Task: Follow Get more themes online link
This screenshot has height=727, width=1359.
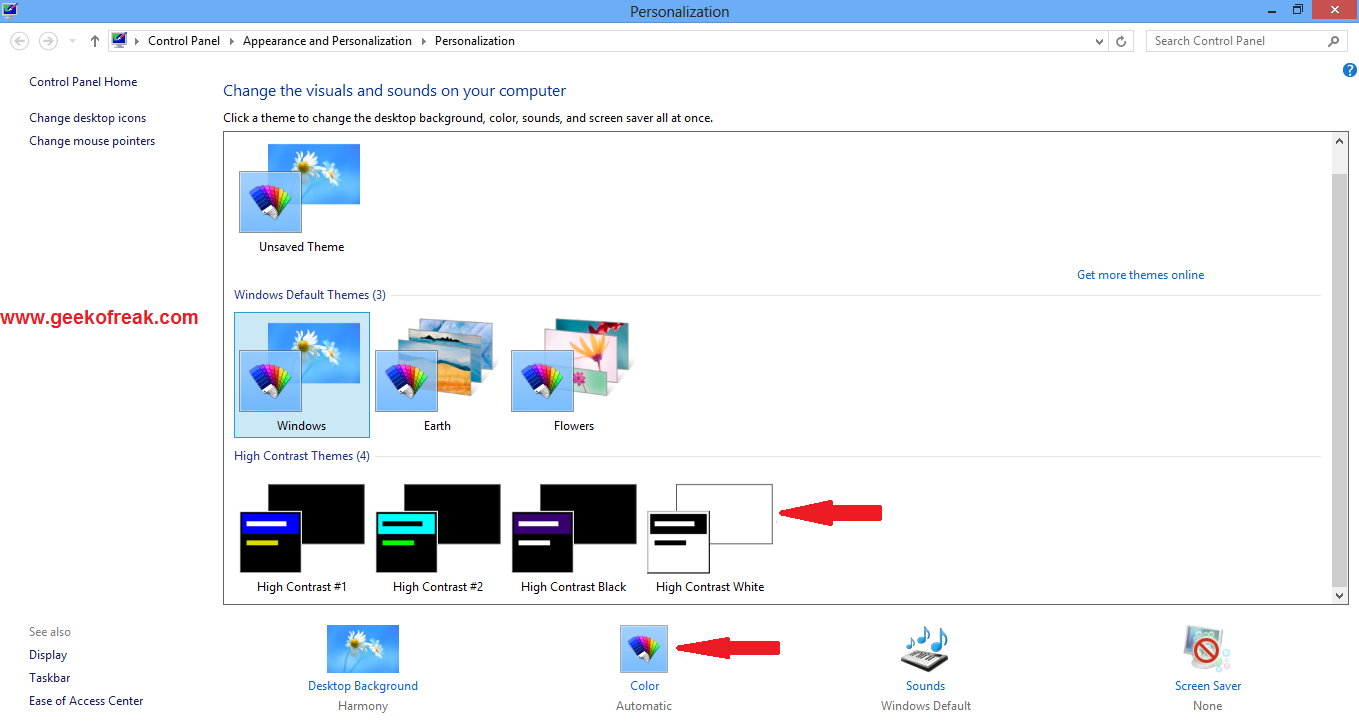Action: tap(1140, 275)
